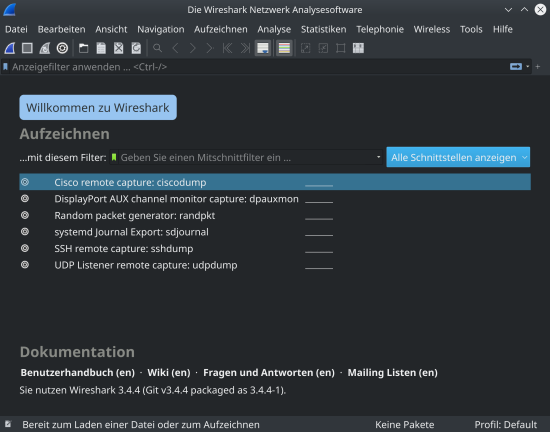Select Cisco remote capture: ciscodump interface
Image resolution: width=550 pixels, height=432 pixels.
click(275, 182)
